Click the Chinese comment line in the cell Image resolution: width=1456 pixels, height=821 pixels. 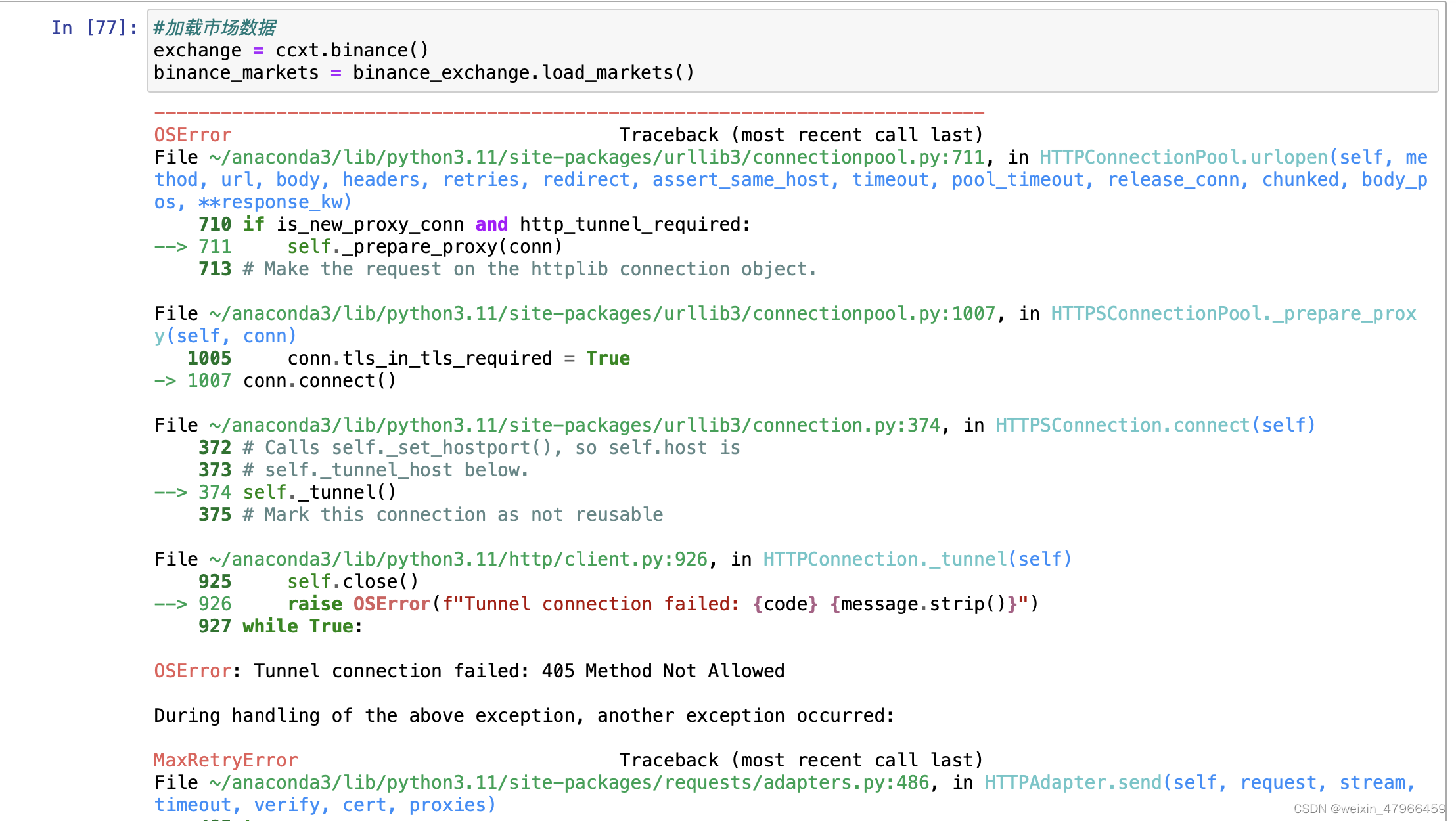pyautogui.click(x=214, y=28)
